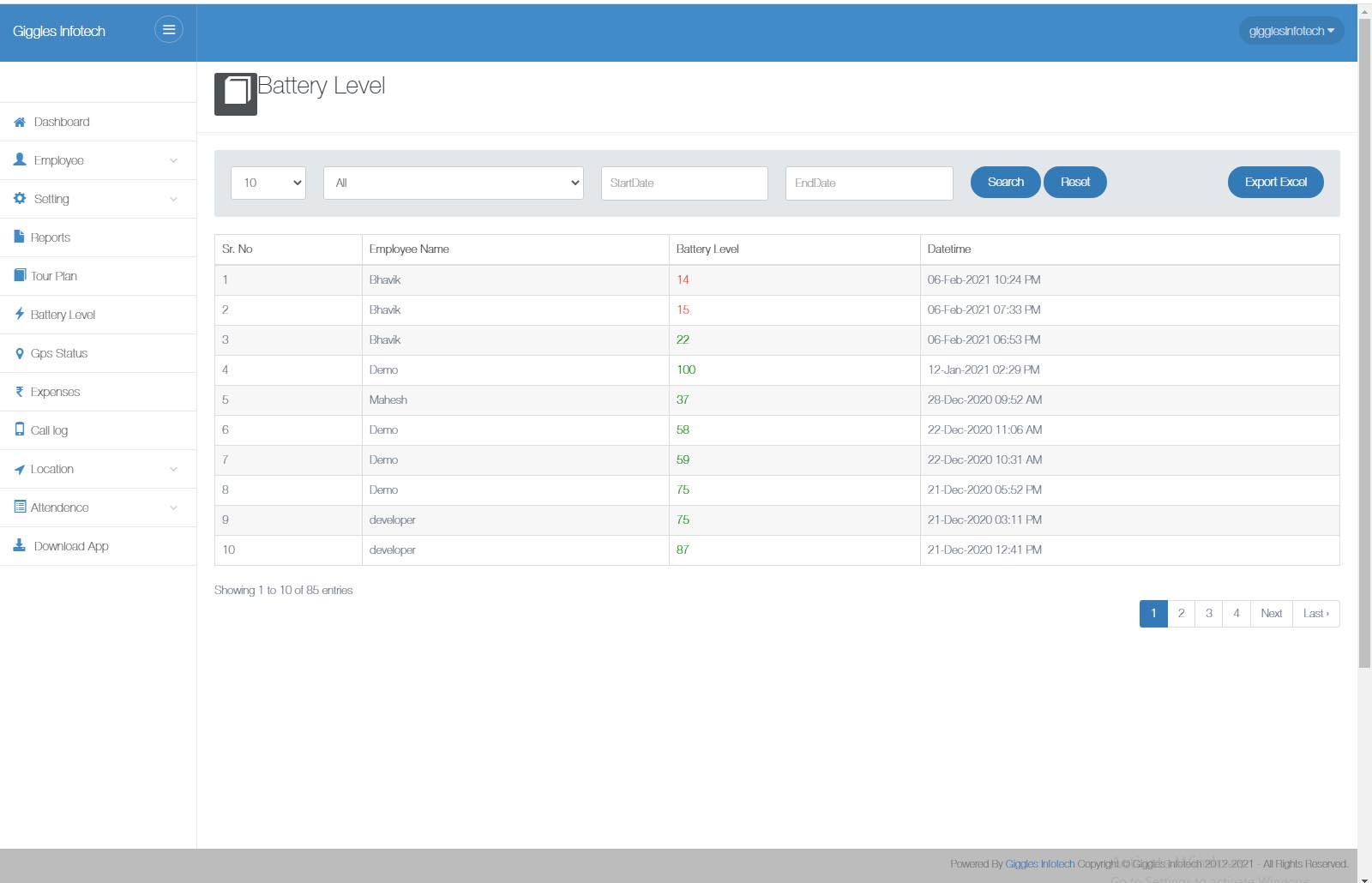Click the Employee person icon
The image size is (1372, 883).
(20, 159)
